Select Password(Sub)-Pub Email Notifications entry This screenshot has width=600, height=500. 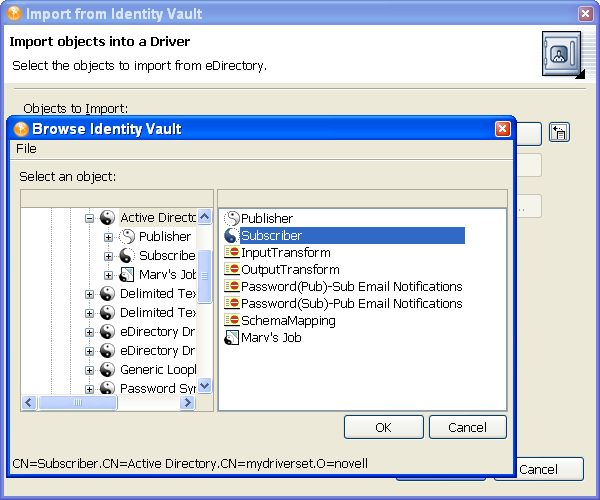(351, 303)
